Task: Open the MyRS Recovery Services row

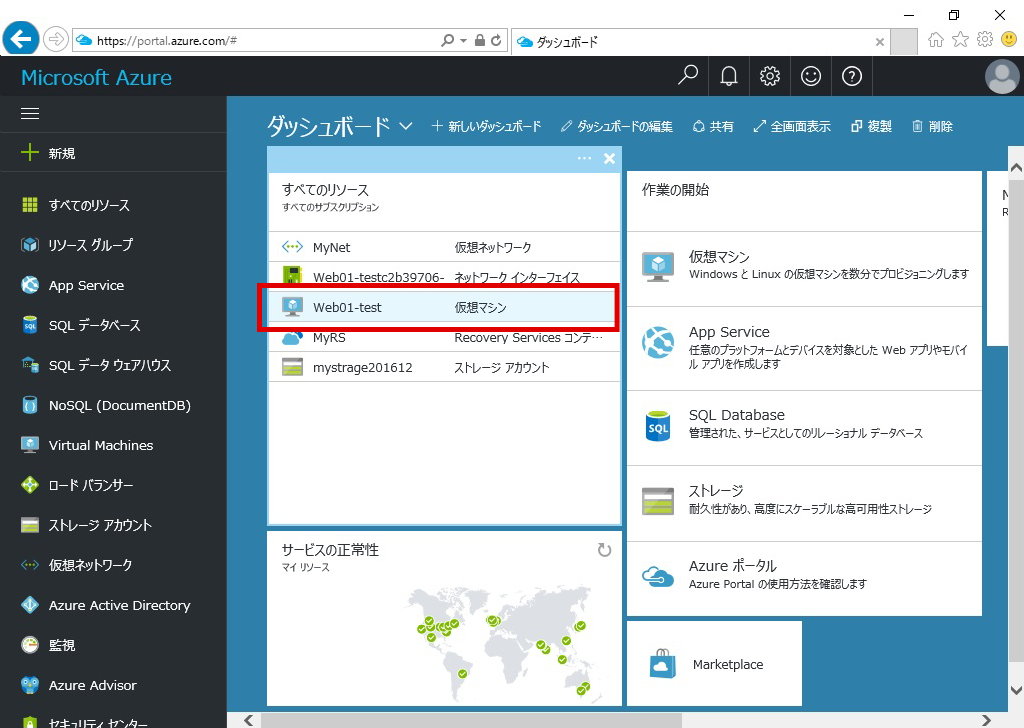Action: [444, 337]
